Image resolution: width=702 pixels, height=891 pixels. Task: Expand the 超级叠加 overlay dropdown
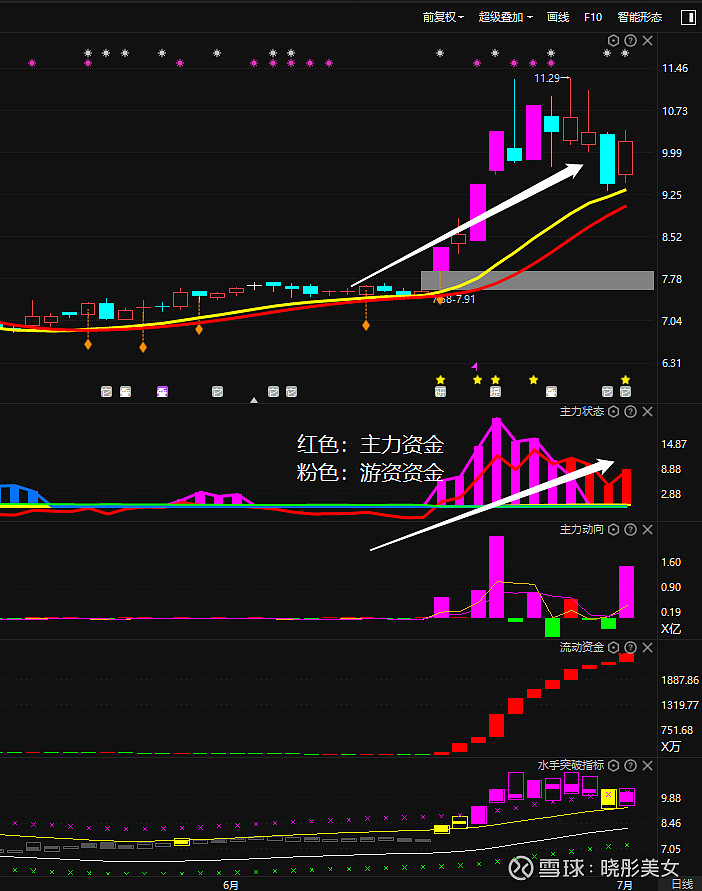[505, 17]
